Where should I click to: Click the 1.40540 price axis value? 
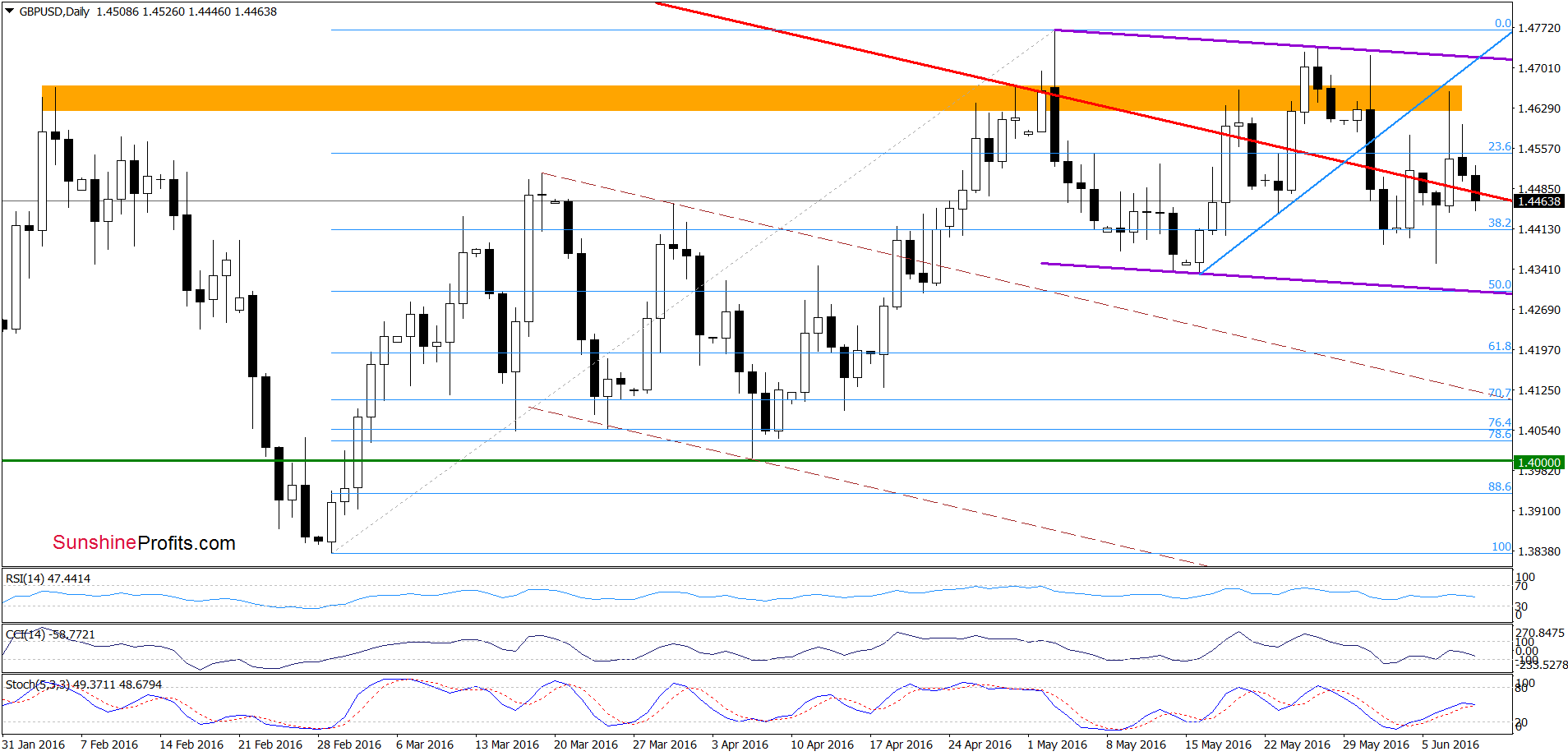click(1538, 431)
